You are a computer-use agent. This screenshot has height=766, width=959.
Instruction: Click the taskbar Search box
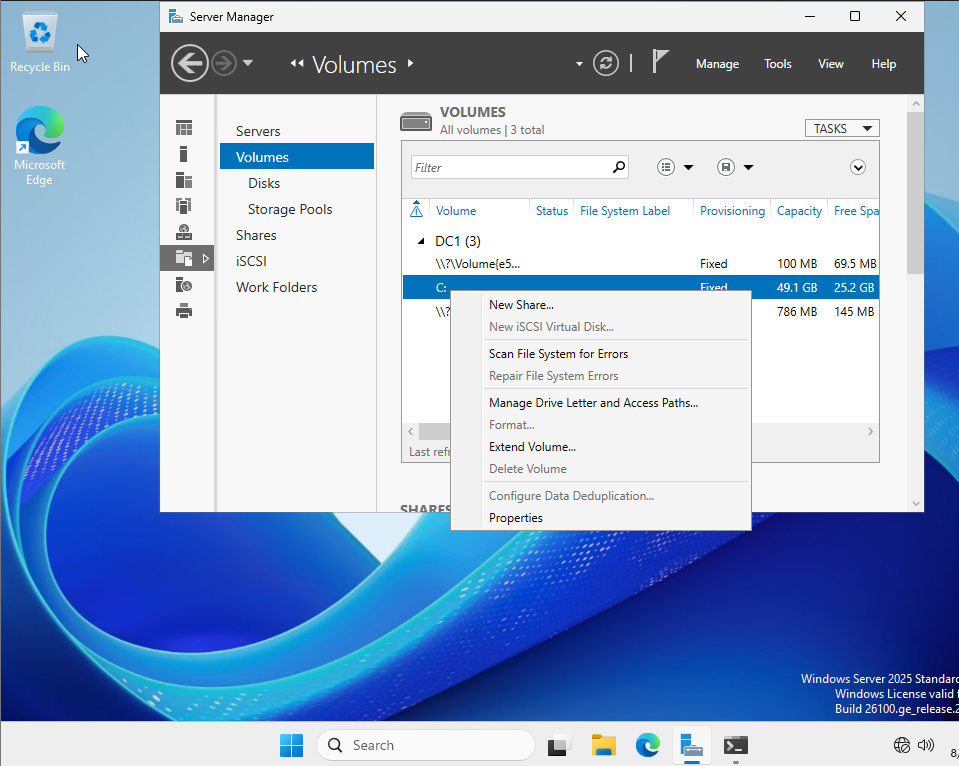click(426, 745)
